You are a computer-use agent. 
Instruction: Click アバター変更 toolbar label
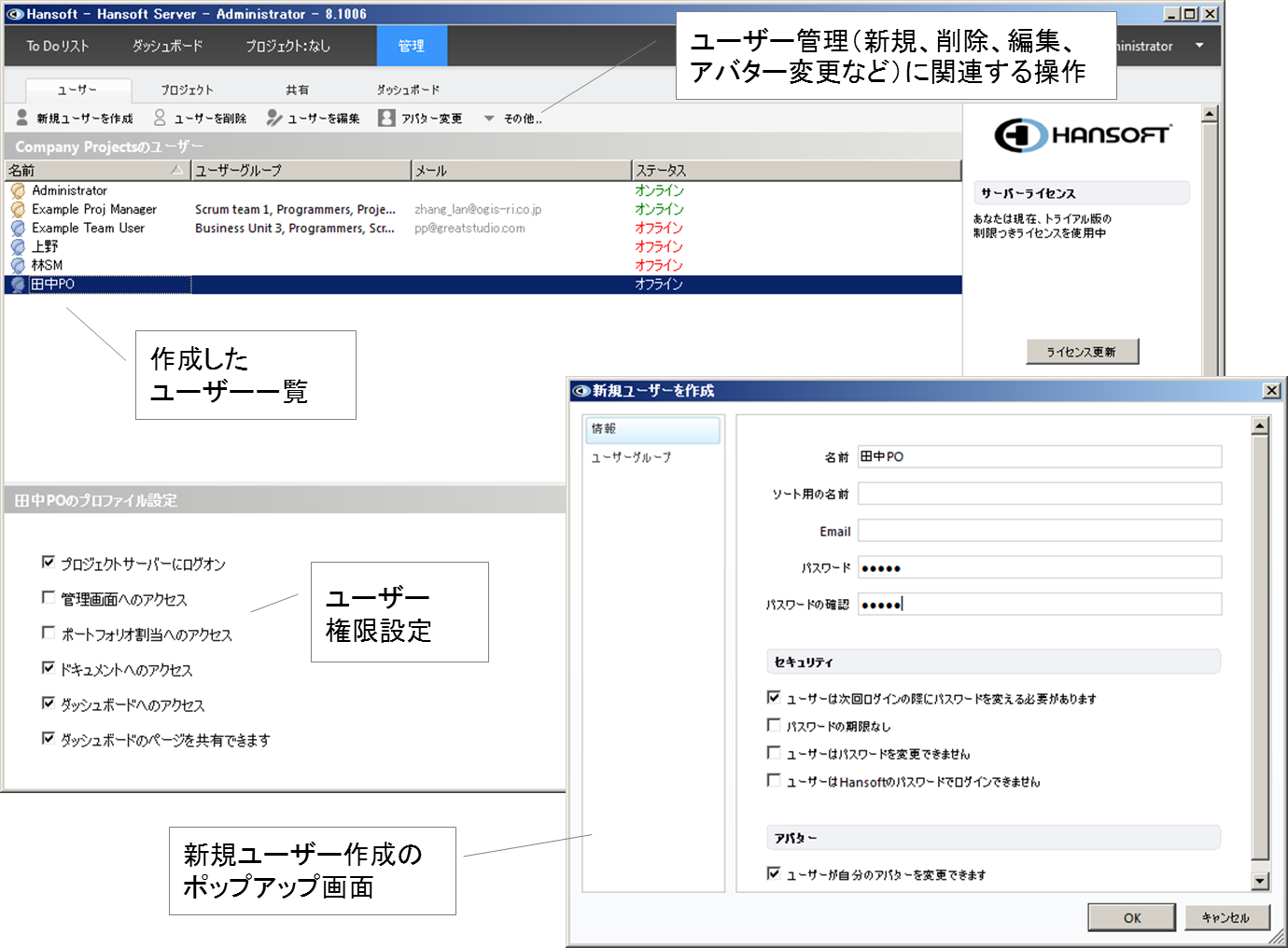[x=431, y=118]
